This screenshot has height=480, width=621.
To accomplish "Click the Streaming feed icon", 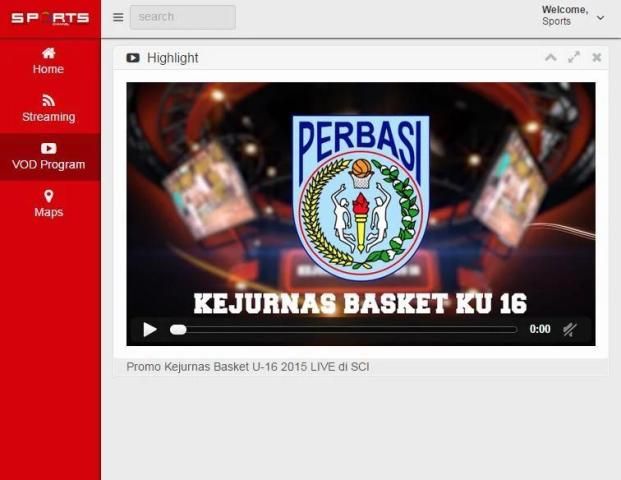I will pyautogui.click(x=48, y=100).
